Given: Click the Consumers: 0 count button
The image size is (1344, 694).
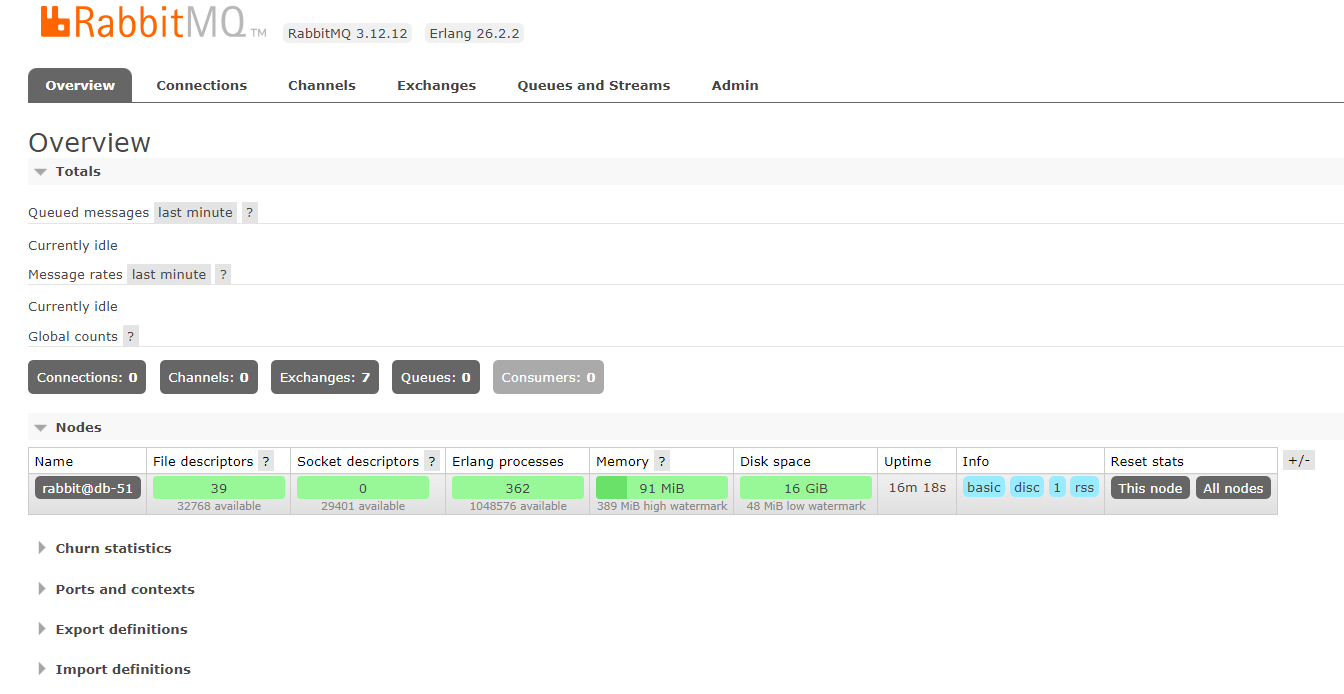Looking at the screenshot, I should click(x=548, y=377).
